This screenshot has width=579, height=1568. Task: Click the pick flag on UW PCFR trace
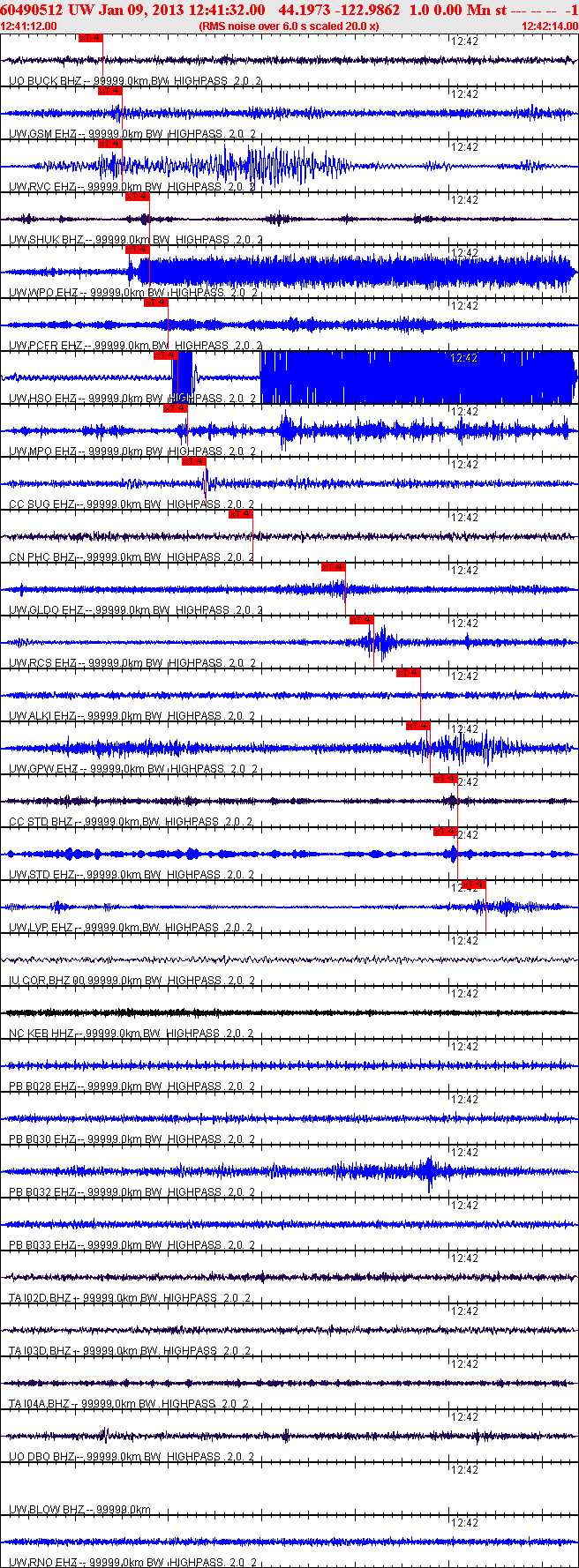(156, 302)
